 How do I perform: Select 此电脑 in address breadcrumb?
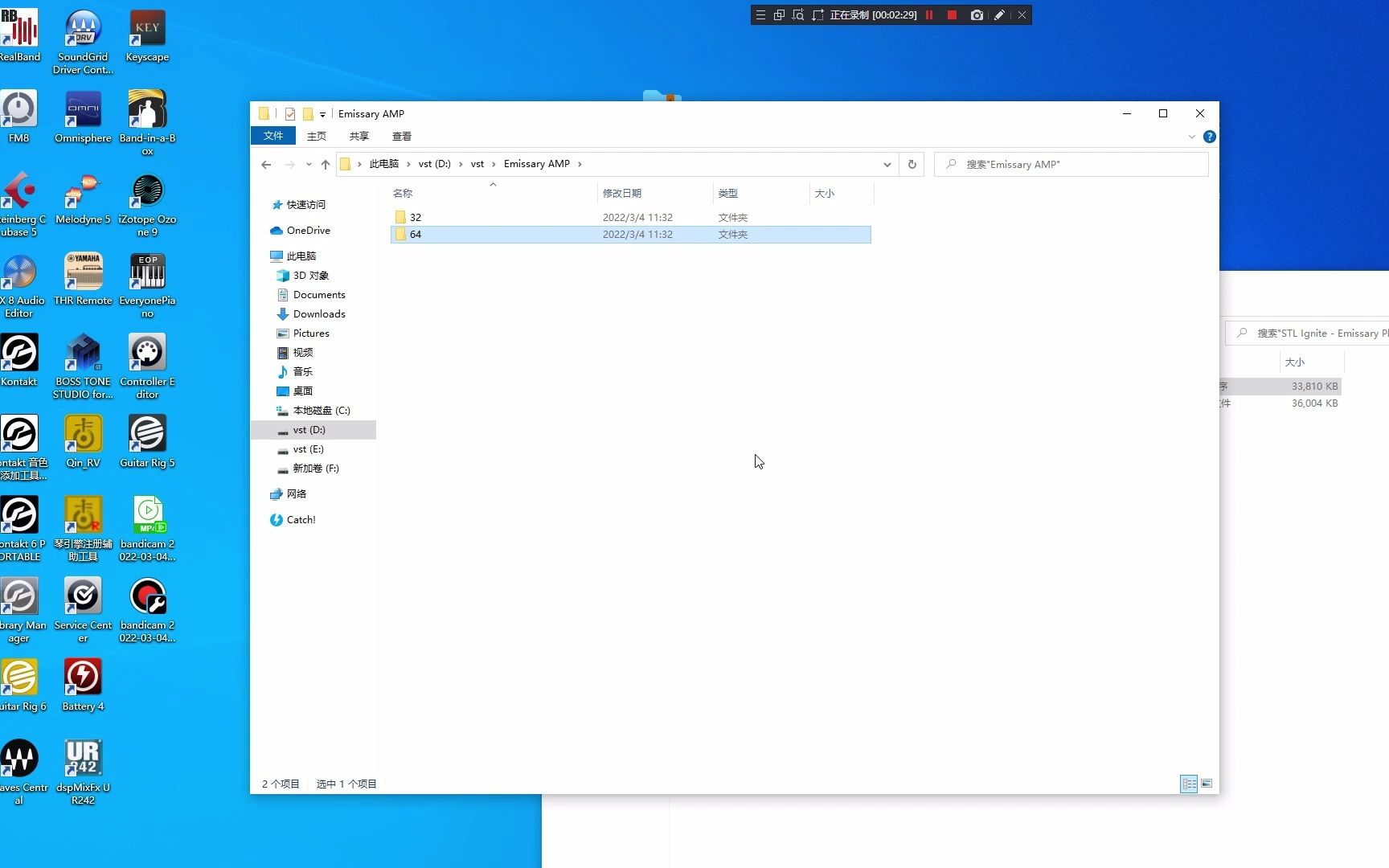point(383,164)
